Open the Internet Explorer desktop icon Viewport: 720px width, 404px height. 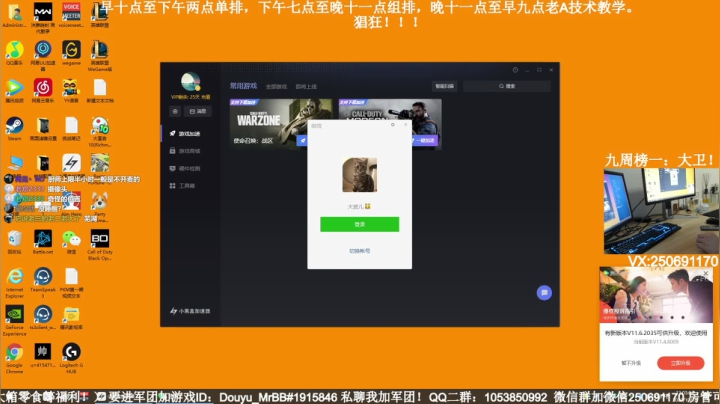tap(14, 283)
